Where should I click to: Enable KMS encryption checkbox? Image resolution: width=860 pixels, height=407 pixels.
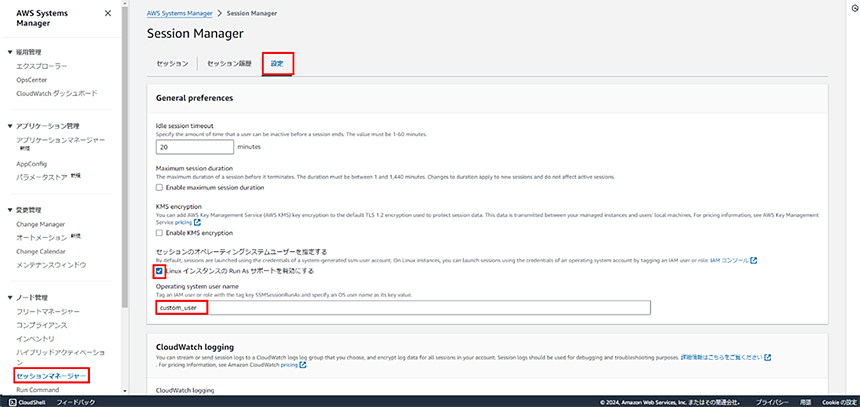tap(160, 233)
